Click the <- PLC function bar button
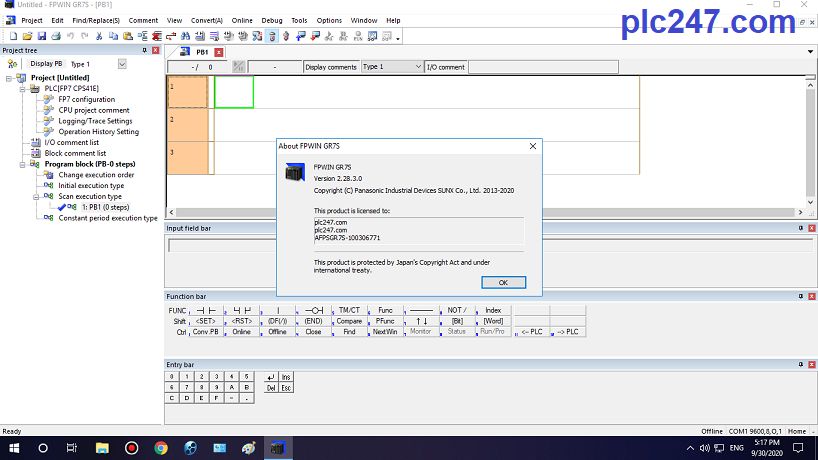The width and height of the screenshot is (818, 460). click(x=532, y=332)
